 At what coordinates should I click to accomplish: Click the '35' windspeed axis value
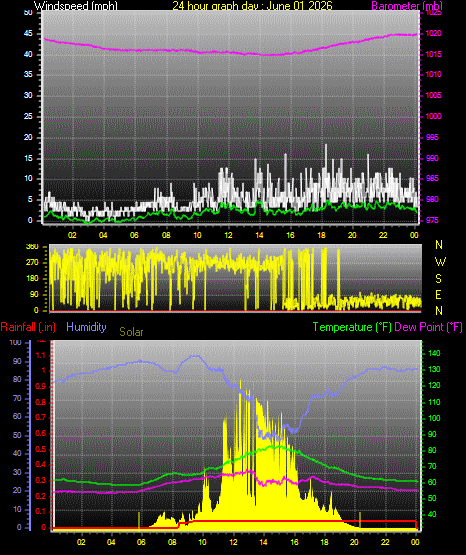(28, 74)
